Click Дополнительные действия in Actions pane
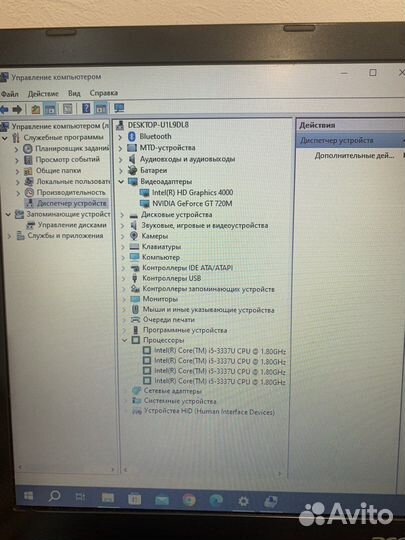 pos(354,156)
